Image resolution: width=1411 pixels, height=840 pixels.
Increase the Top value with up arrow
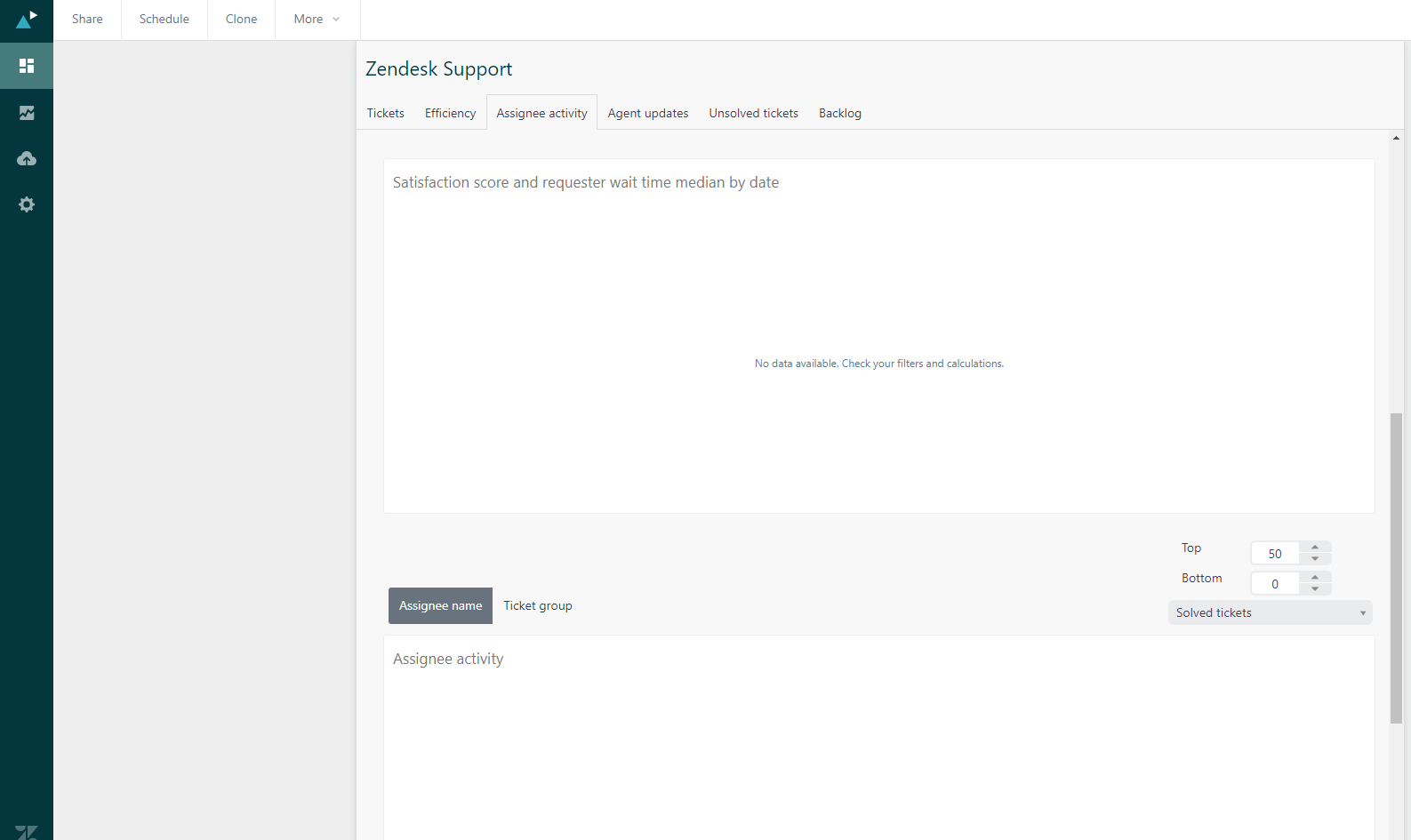(x=1315, y=548)
